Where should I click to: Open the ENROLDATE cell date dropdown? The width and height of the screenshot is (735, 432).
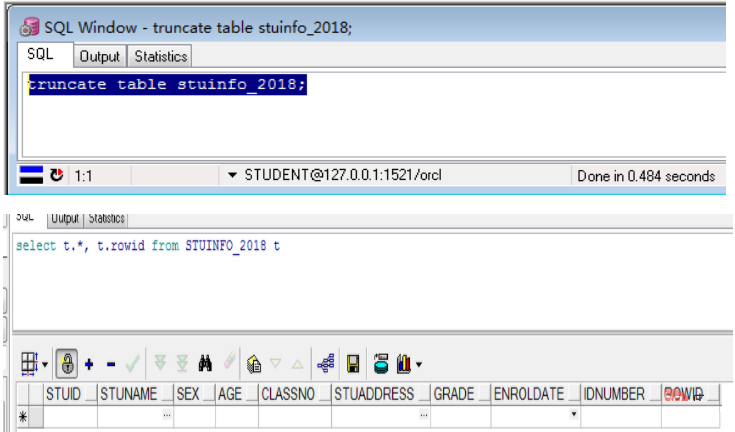click(x=573, y=413)
